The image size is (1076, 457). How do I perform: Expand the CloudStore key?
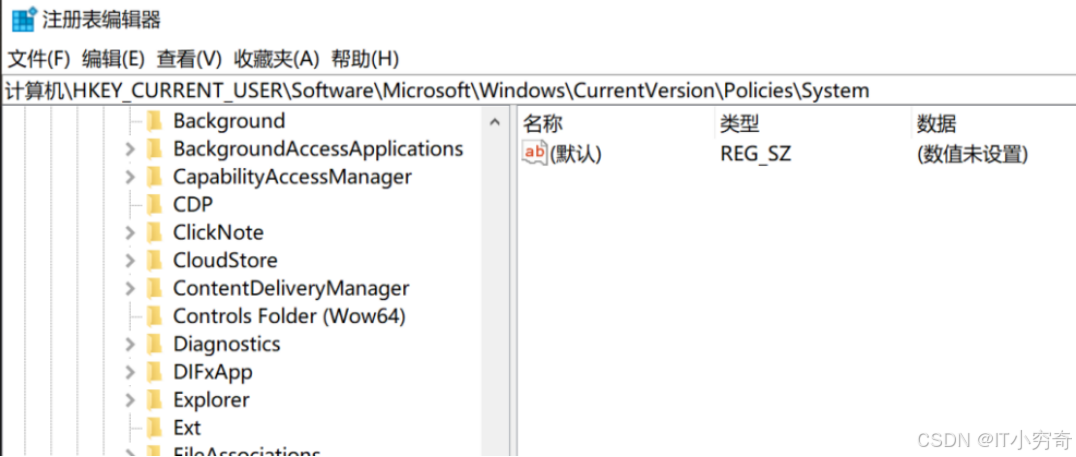(x=130, y=260)
